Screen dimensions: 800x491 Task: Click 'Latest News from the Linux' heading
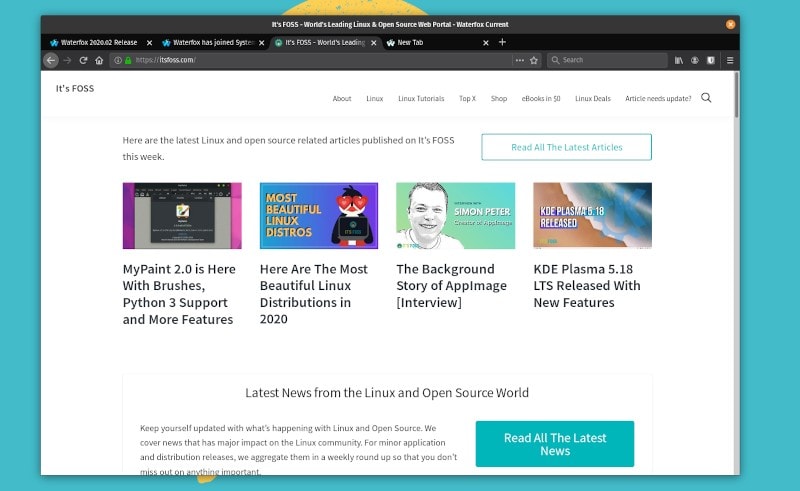pos(387,392)
